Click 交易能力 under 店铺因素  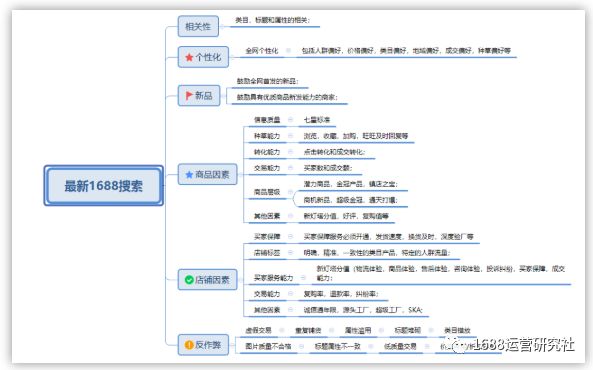point(267,294)
